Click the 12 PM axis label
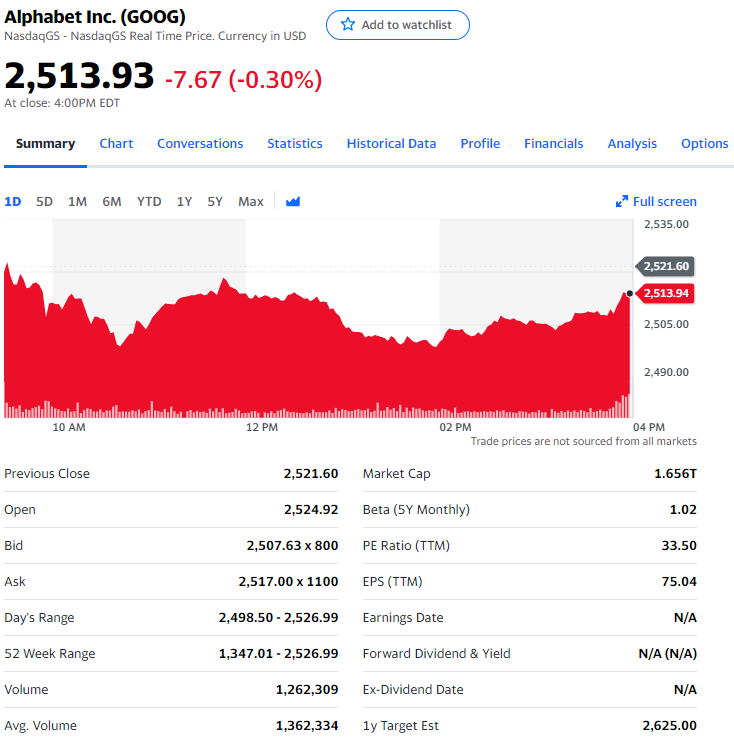The image size is (734, 747). point(262,427)
